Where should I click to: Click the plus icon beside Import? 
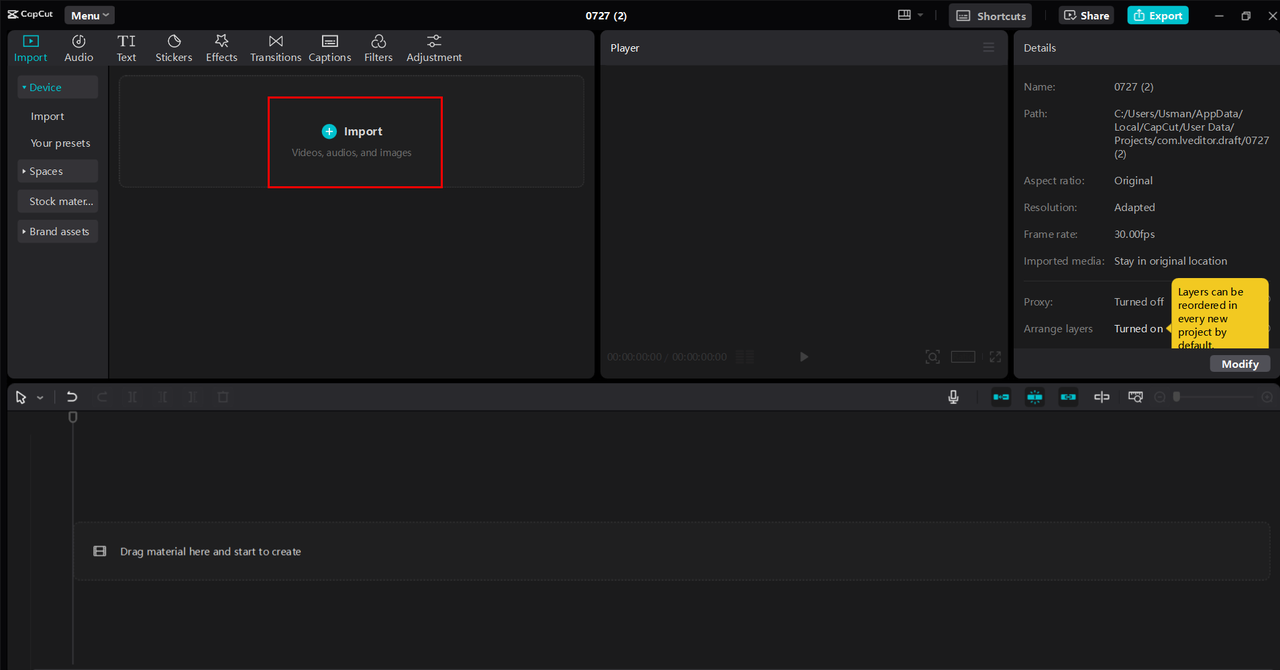click(329, 131)
